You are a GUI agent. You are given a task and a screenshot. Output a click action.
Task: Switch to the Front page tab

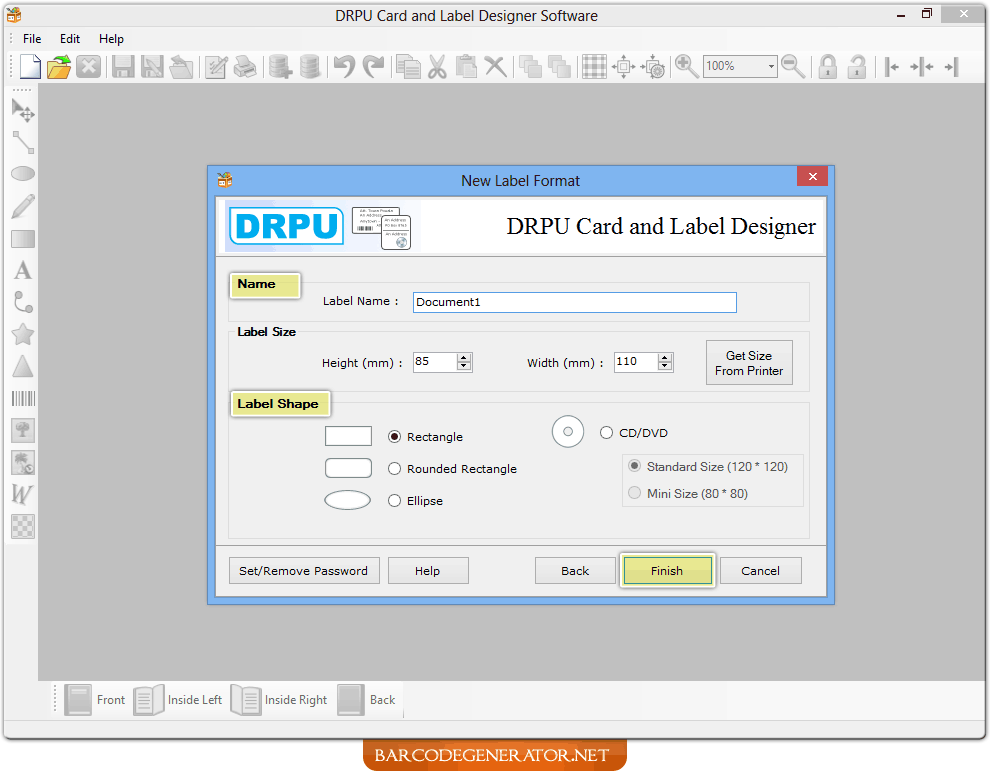(95, 700)
